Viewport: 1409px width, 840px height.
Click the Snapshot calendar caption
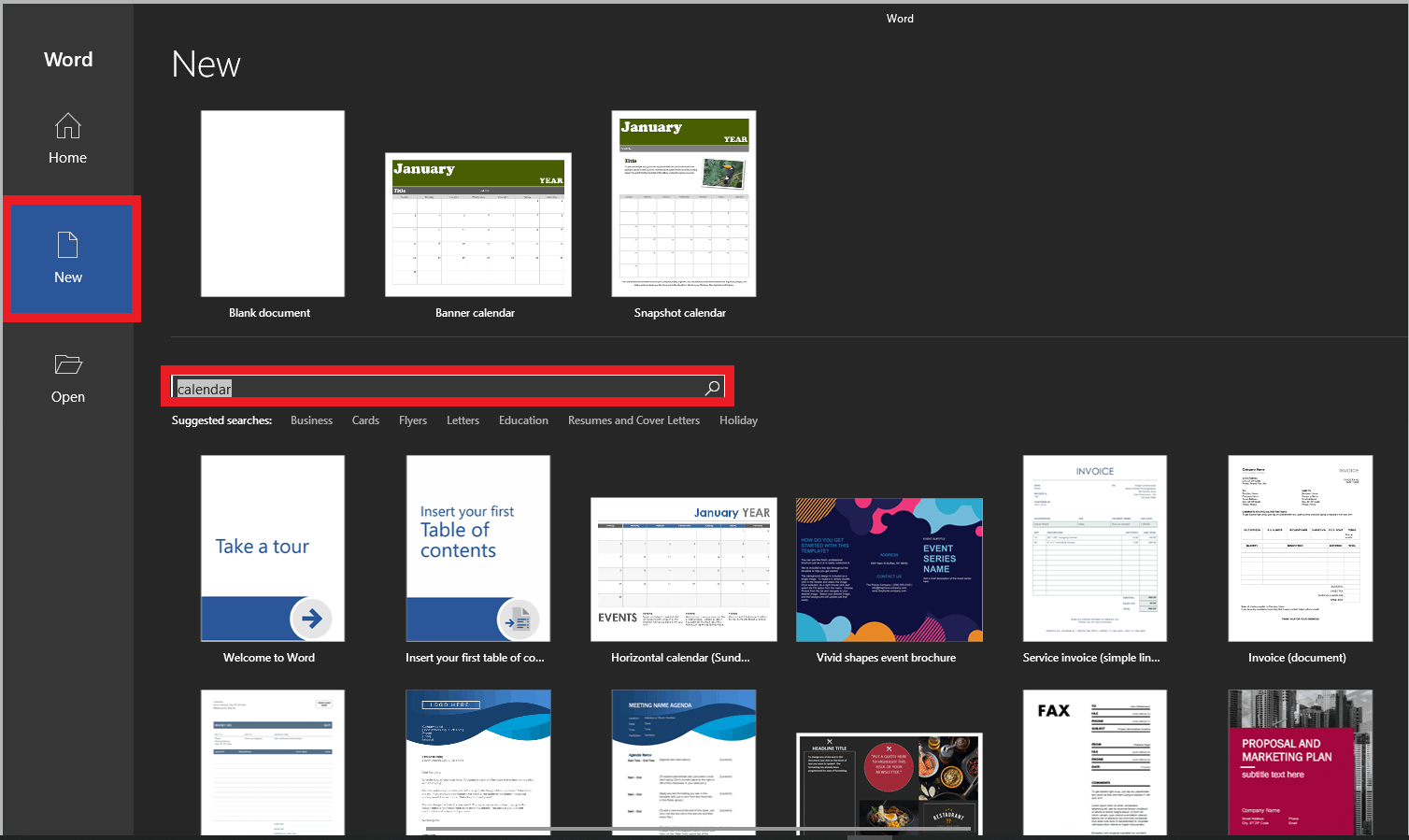[680, 313]
